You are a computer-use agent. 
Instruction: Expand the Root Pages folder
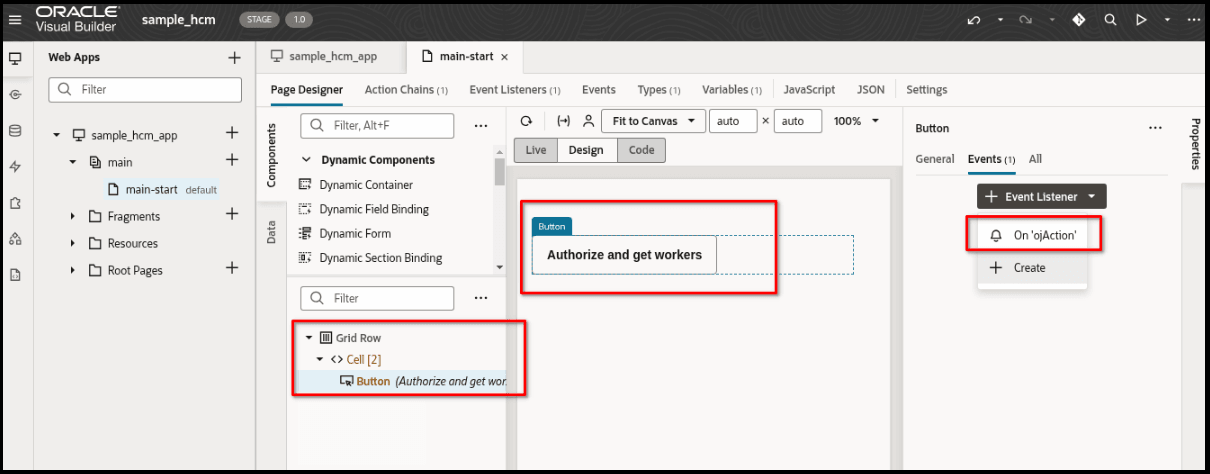coord(73,270)
